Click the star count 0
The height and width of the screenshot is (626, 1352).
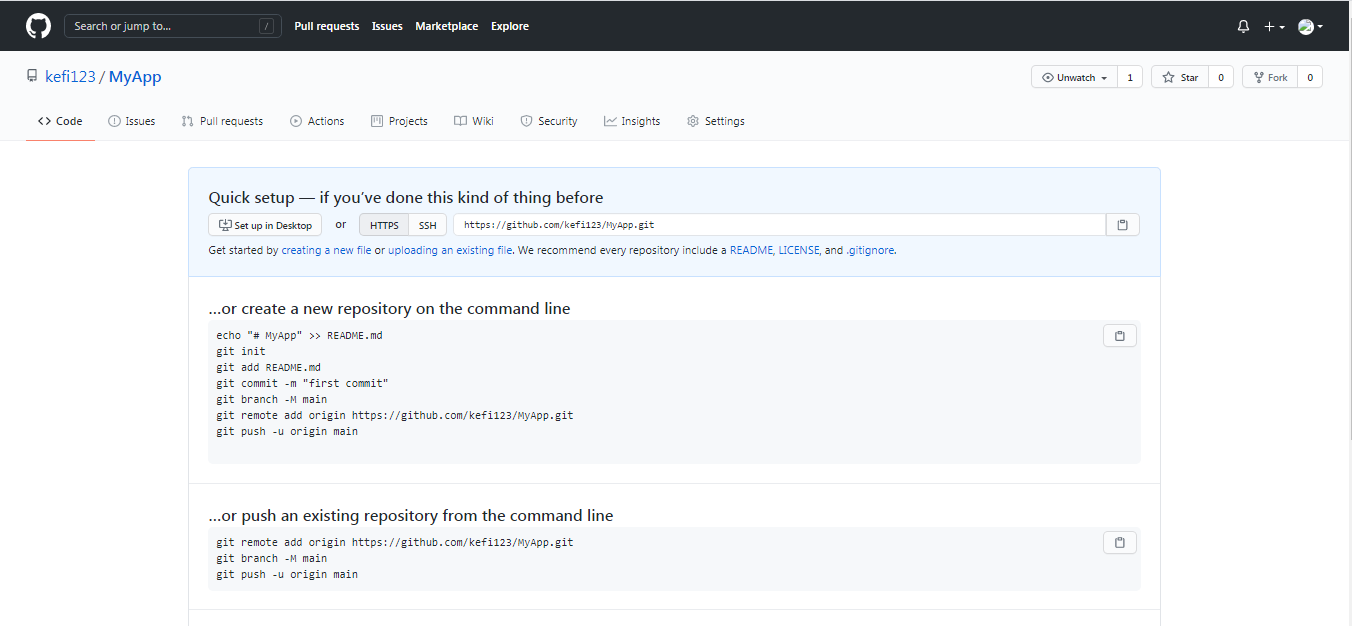[x=1221, y=77]
